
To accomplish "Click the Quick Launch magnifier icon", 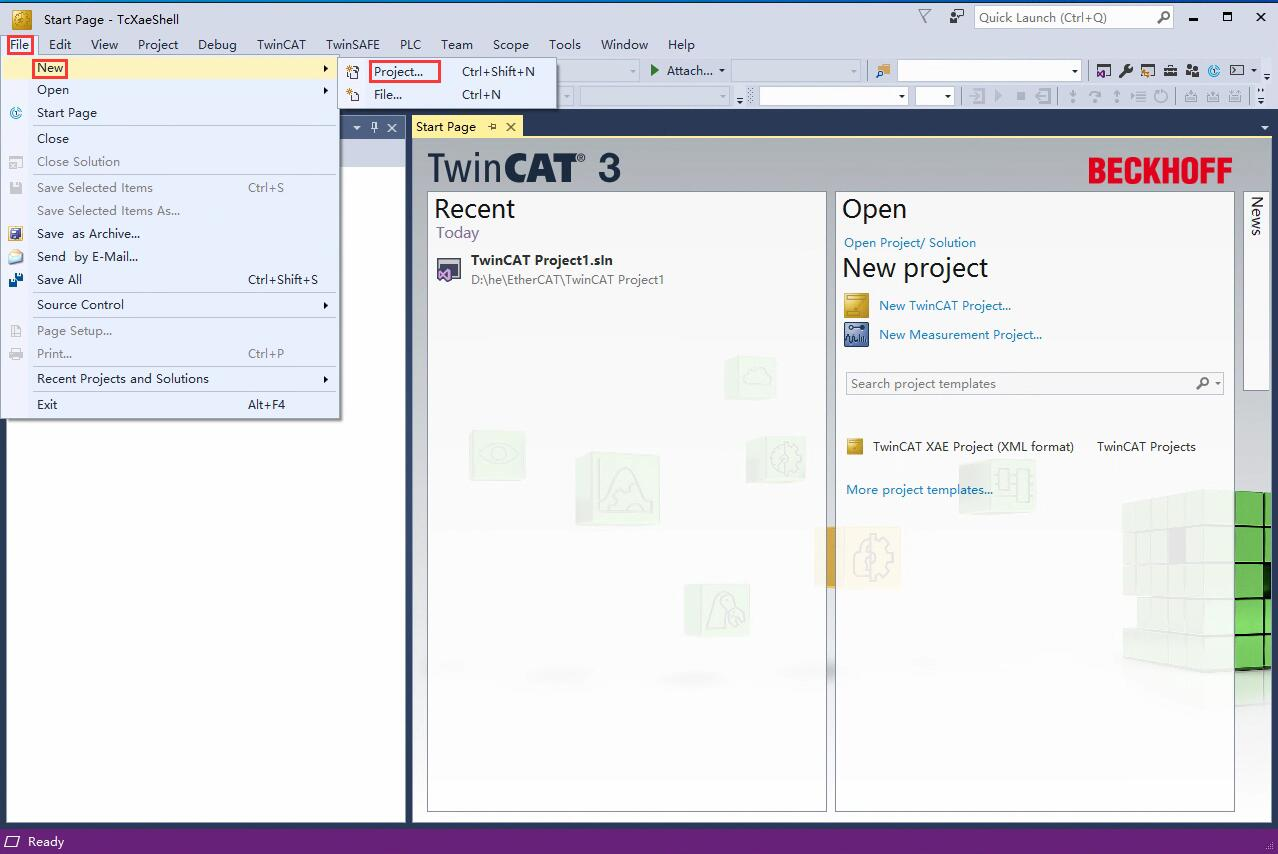I will (1161, 17).
